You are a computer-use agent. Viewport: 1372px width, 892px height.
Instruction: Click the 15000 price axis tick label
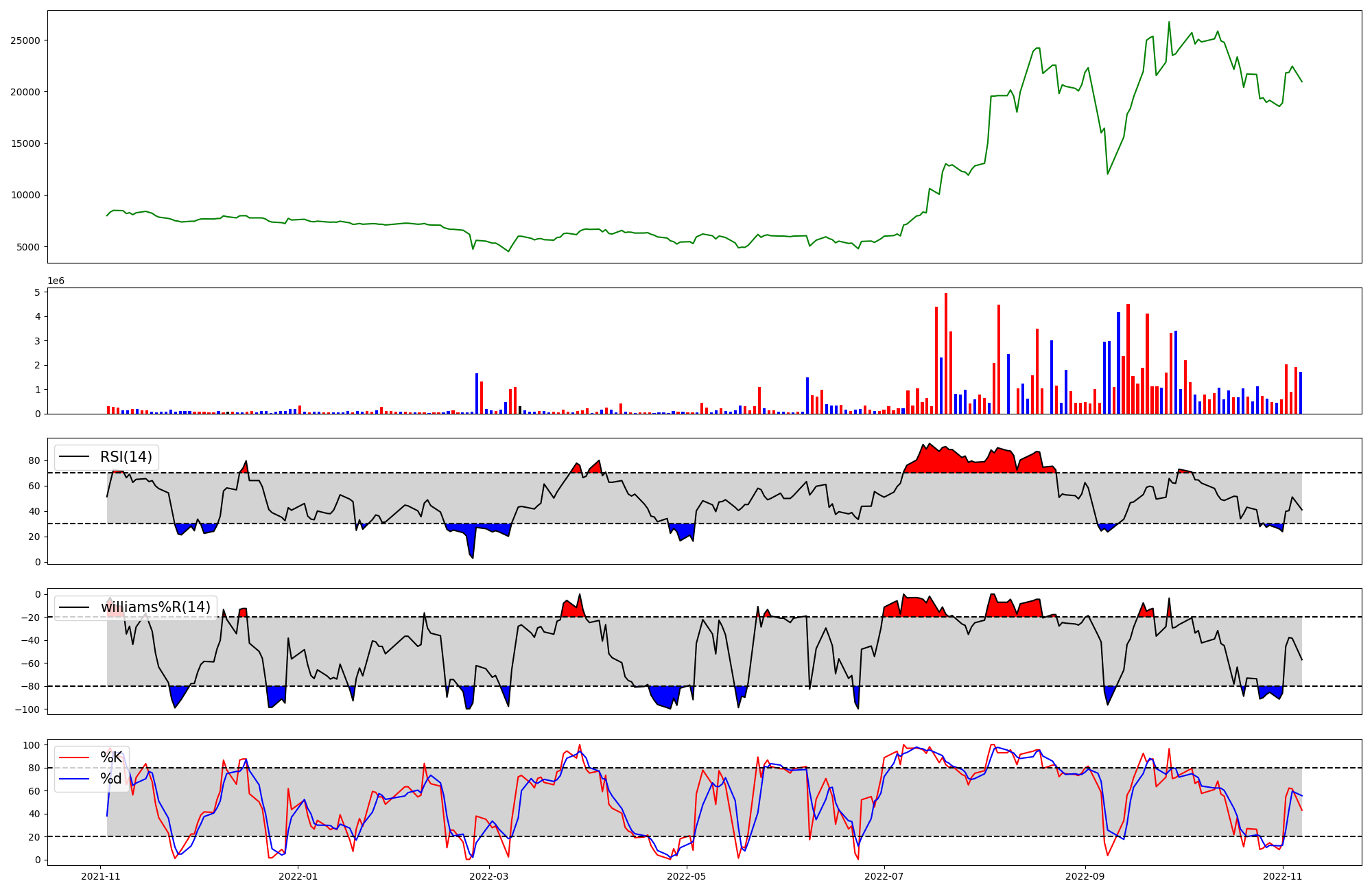click(25, 144)
